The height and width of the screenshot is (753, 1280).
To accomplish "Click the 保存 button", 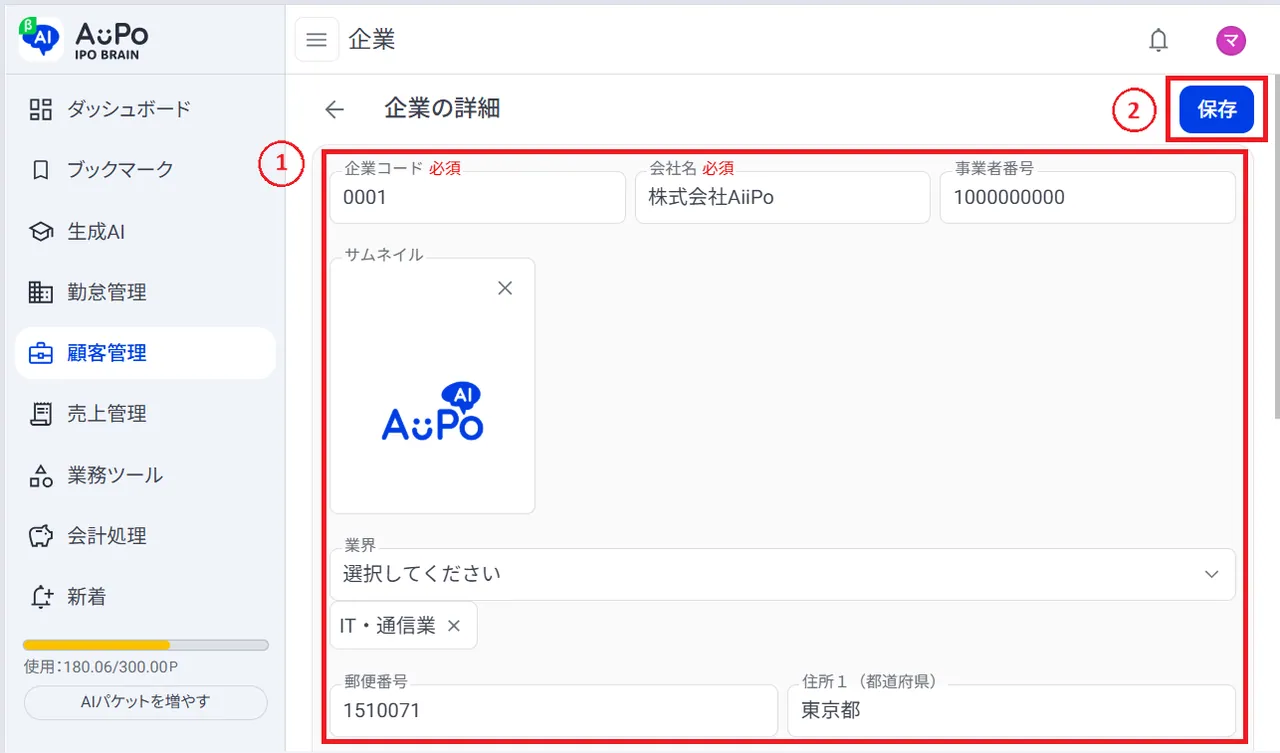I will coord(1217,110).
